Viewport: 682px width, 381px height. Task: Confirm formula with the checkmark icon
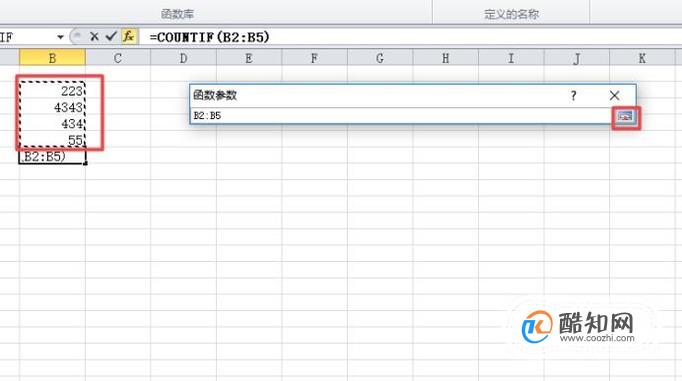[x=111, y=37]
